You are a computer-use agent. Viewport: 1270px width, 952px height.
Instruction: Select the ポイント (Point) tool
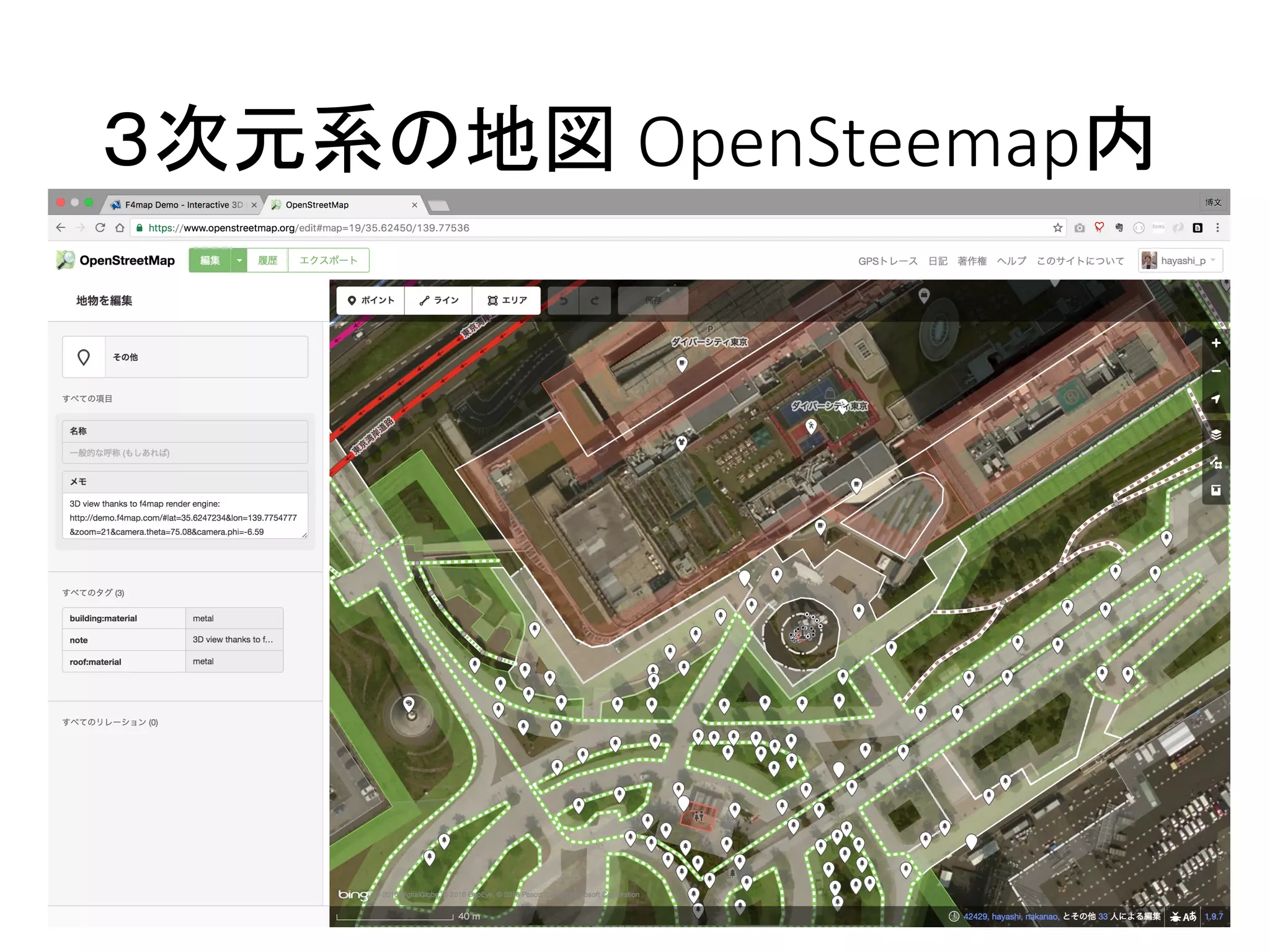371,300
